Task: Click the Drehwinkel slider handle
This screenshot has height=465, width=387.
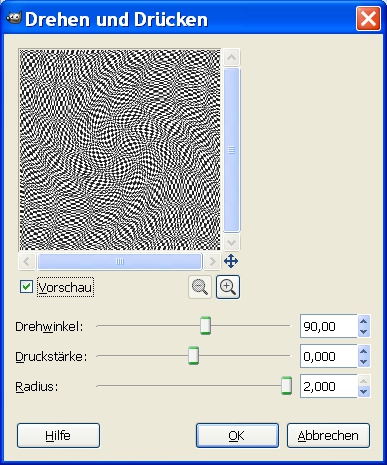Action: pos(205,326)
